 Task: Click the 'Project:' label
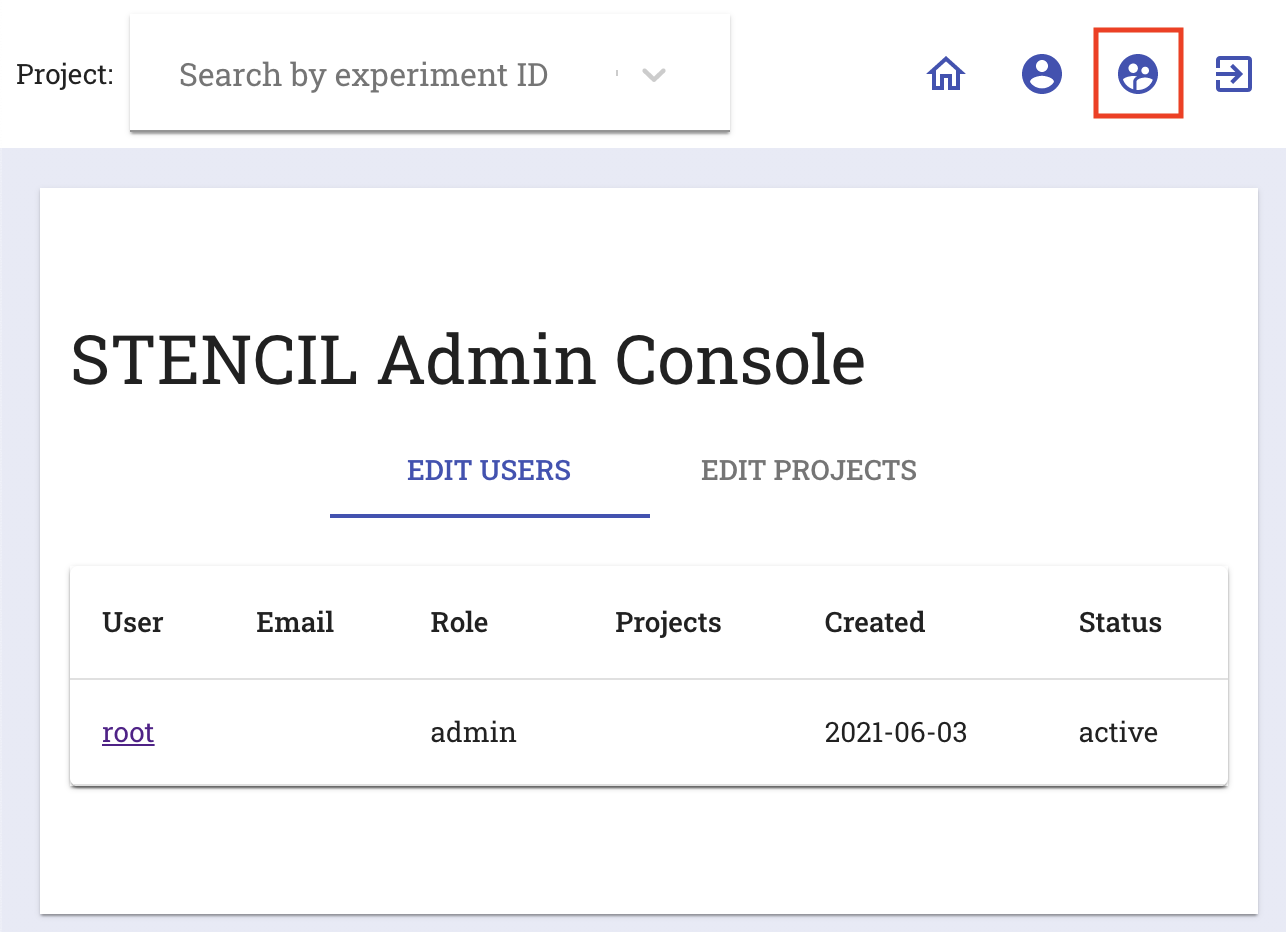click(x=65, y=75)
